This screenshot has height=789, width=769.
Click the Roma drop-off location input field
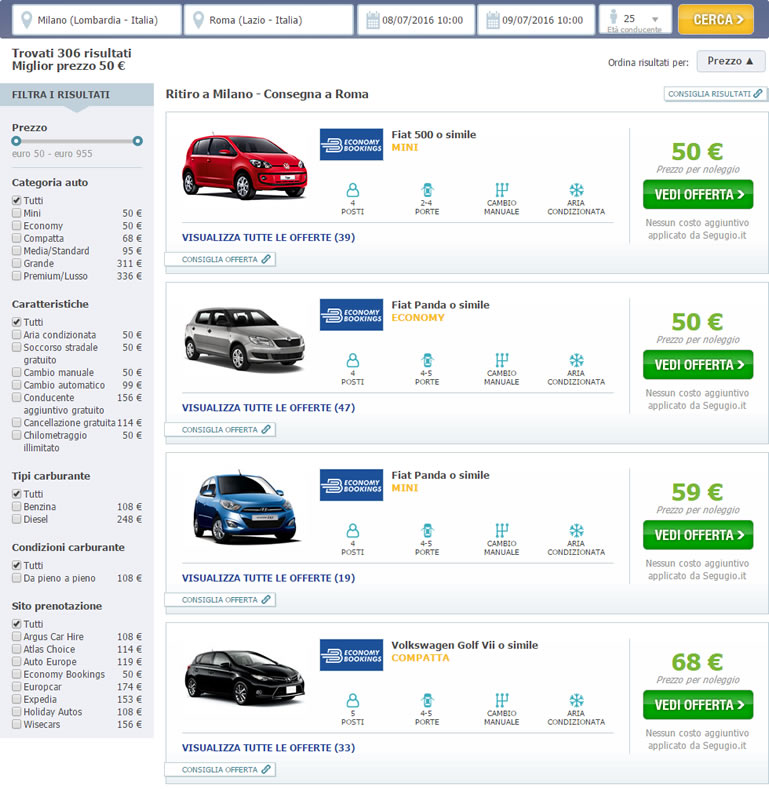[x=268, y=20]
